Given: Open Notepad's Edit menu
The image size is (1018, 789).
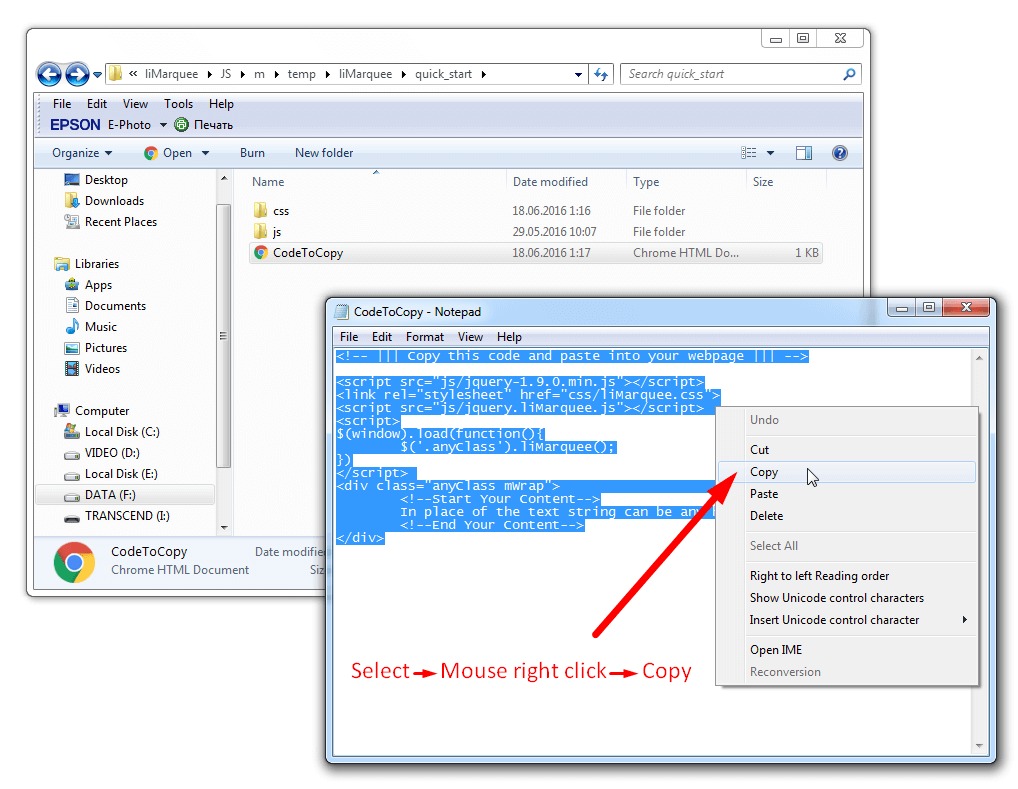Looking at the screenshot, I should (x=382, y=337).
